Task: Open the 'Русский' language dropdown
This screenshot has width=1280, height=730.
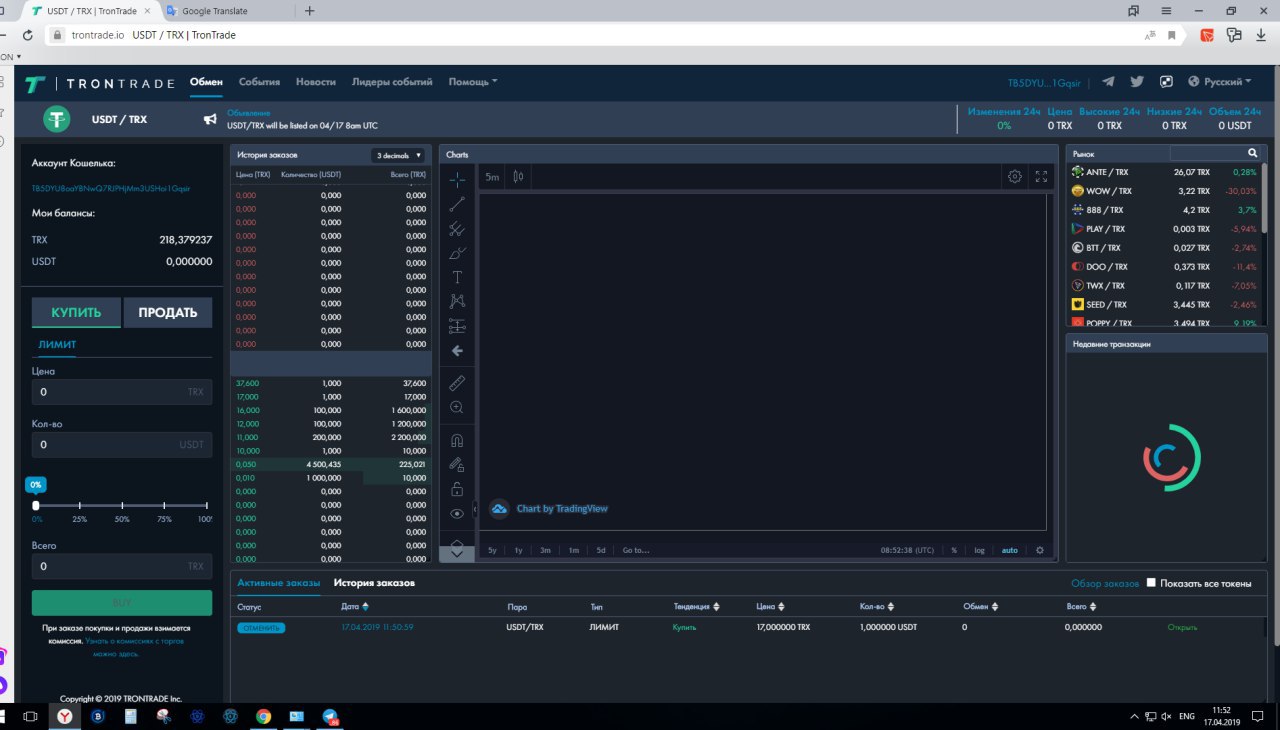Action: (x=1219, y=82)
